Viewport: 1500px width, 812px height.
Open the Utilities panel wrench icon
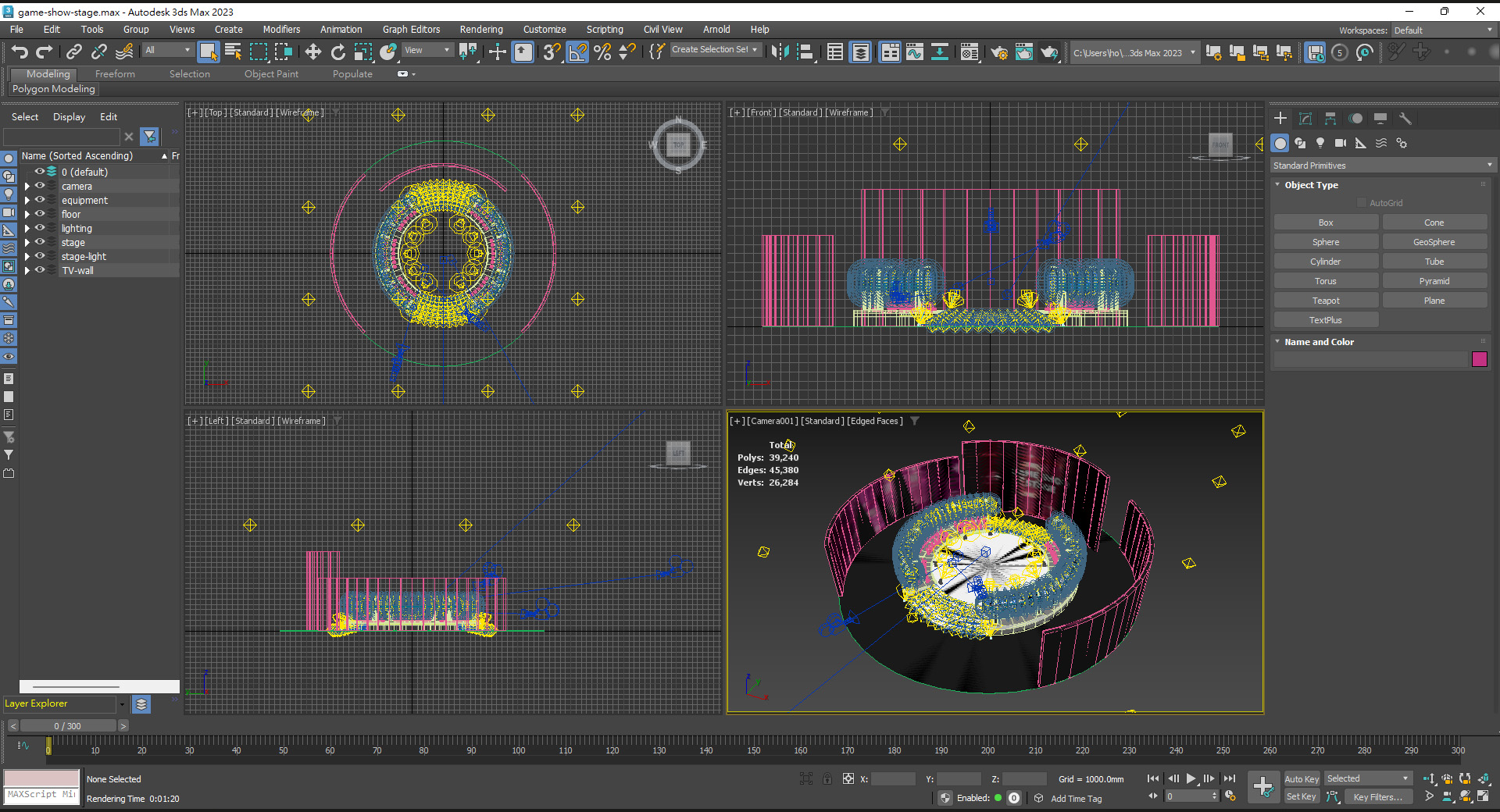point(1405,119)
